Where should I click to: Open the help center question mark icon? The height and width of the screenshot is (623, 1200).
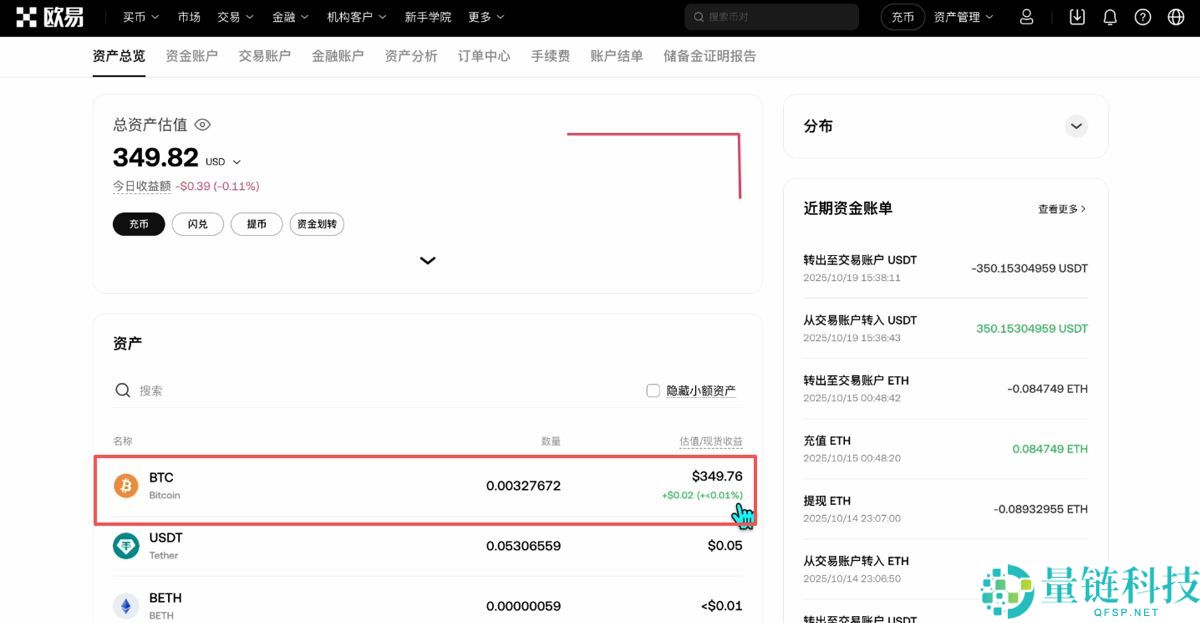pos(1142,16)
